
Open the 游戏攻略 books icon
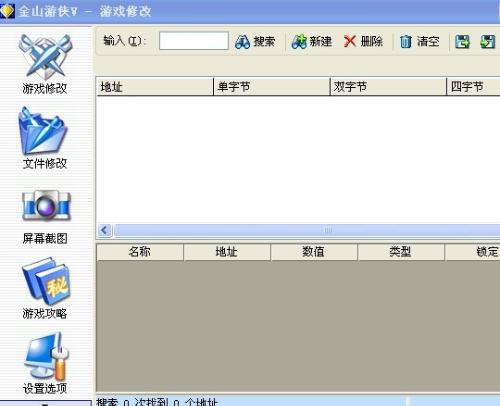point(46,282)
